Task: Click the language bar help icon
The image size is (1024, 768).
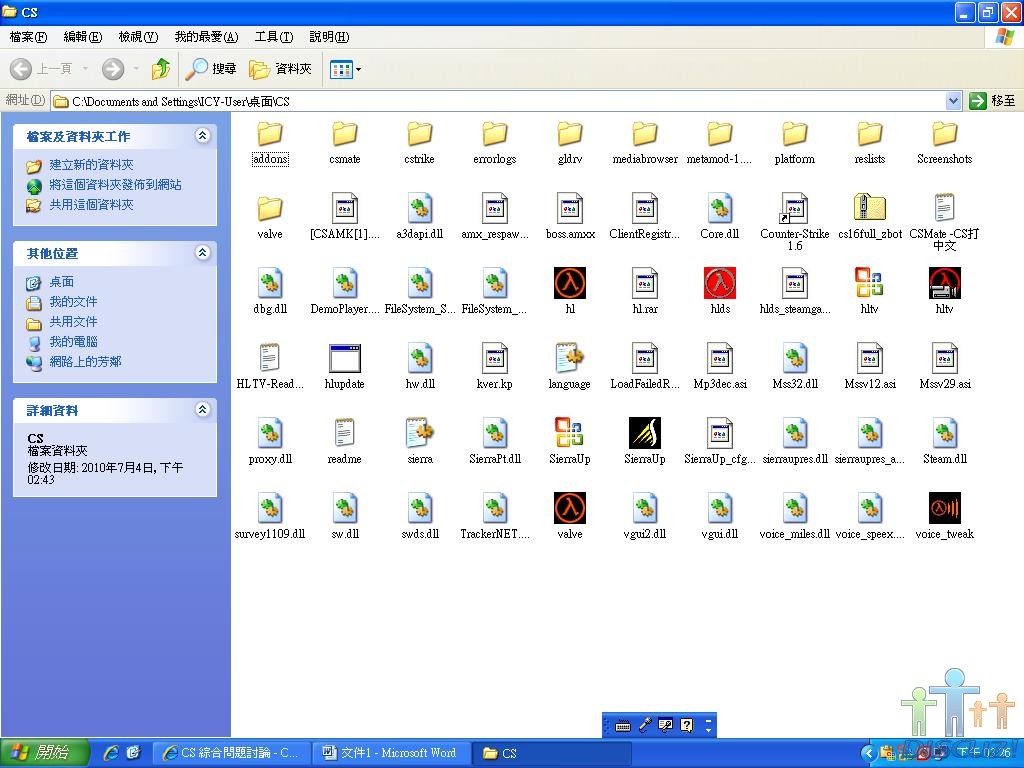Action: click(x=686, y=725)
